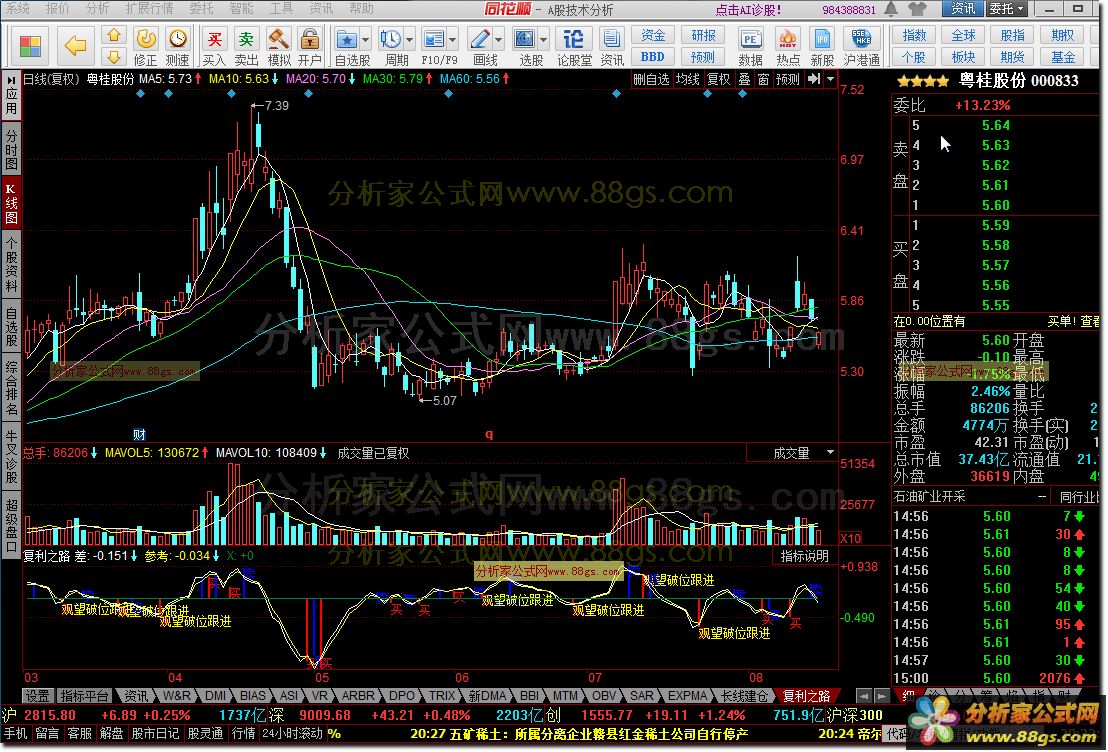Go back with the yellow left arrow
Image resolution: width=1108 pixels, height=752 pixels.
click(x=75, y=47)
